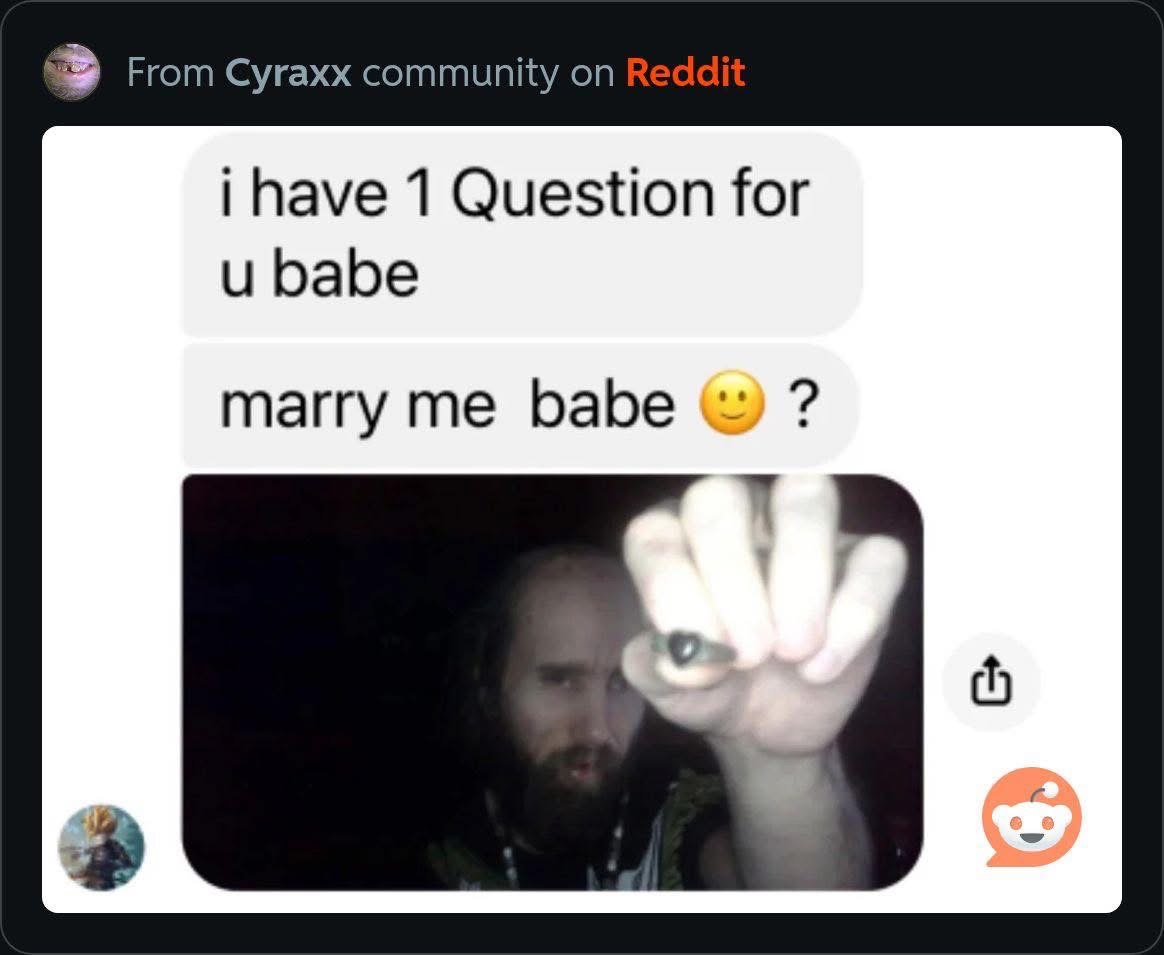Click the word "Question" in the first message
The width and height of the screenshot is (1164, 955).
click(x=583, y=195)
